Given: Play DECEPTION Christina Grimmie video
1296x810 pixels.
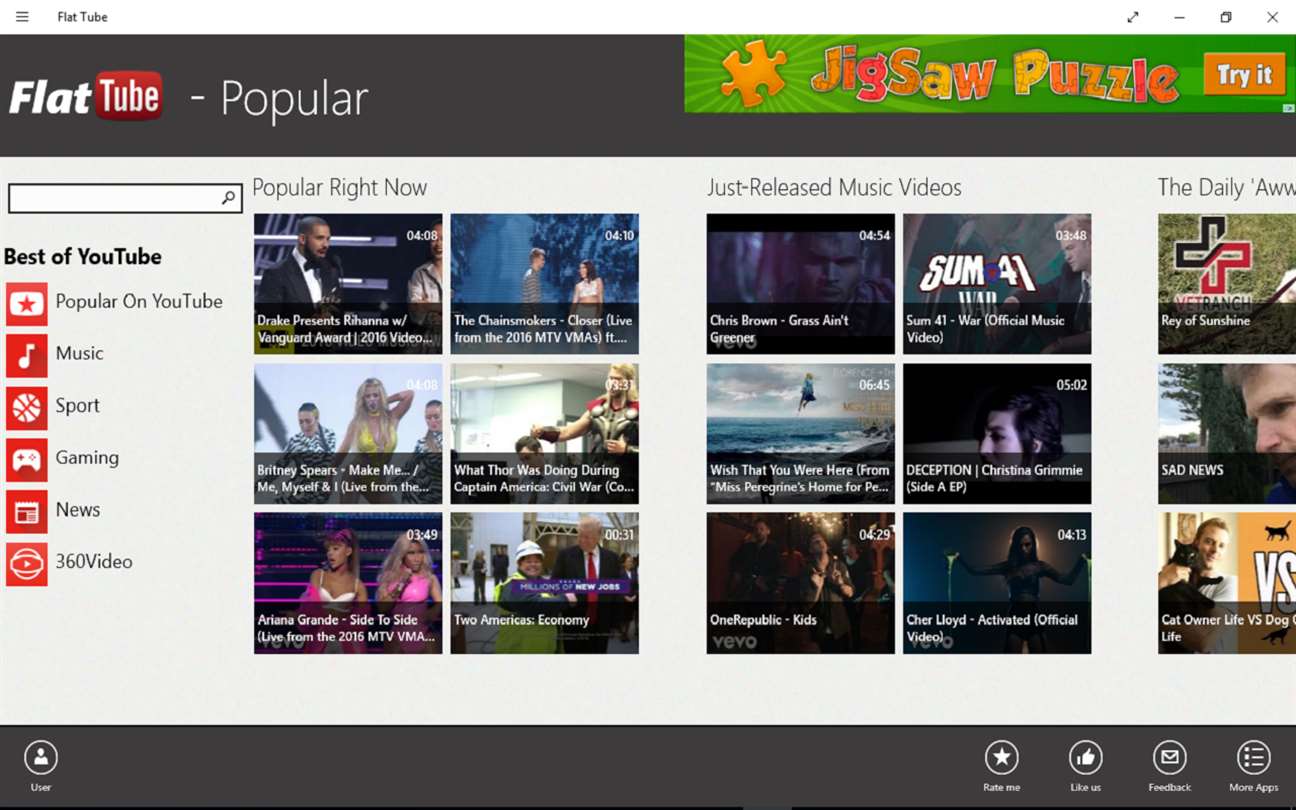Looking at the screenshot, I should tap(997, 434).
